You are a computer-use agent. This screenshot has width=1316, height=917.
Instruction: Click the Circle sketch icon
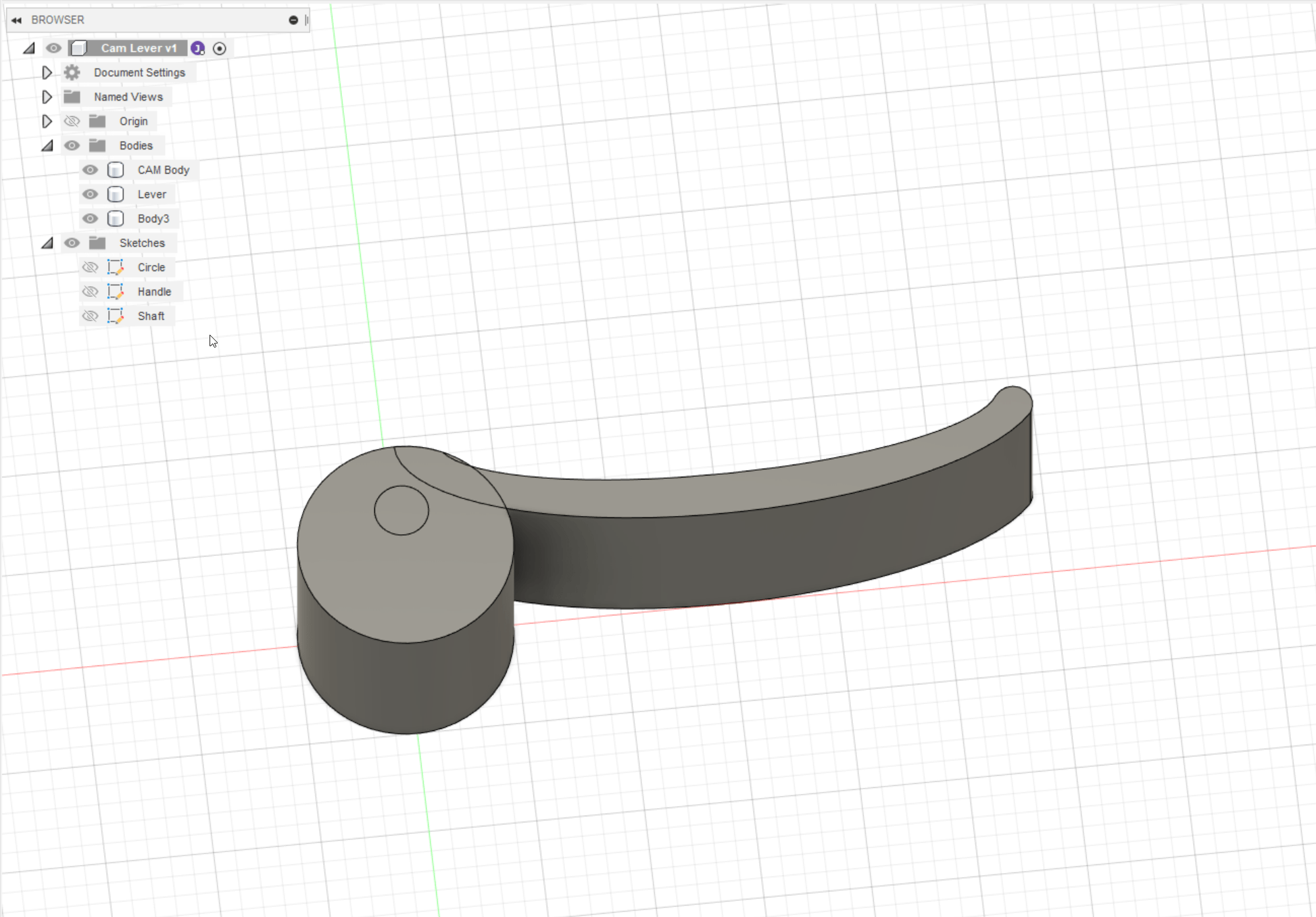[116, 267]
